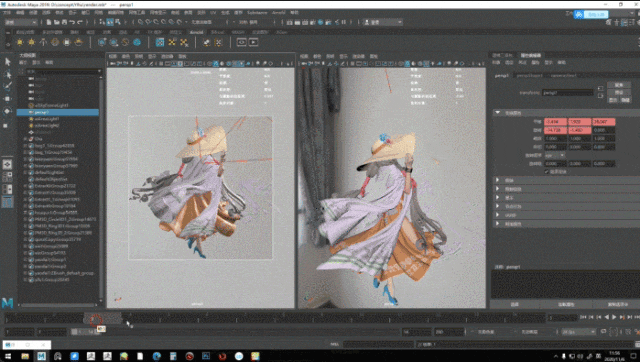The image size is (640, 362).
Task: Toggle the checkbox below the transform attributes
Action: tap(547, 172)
